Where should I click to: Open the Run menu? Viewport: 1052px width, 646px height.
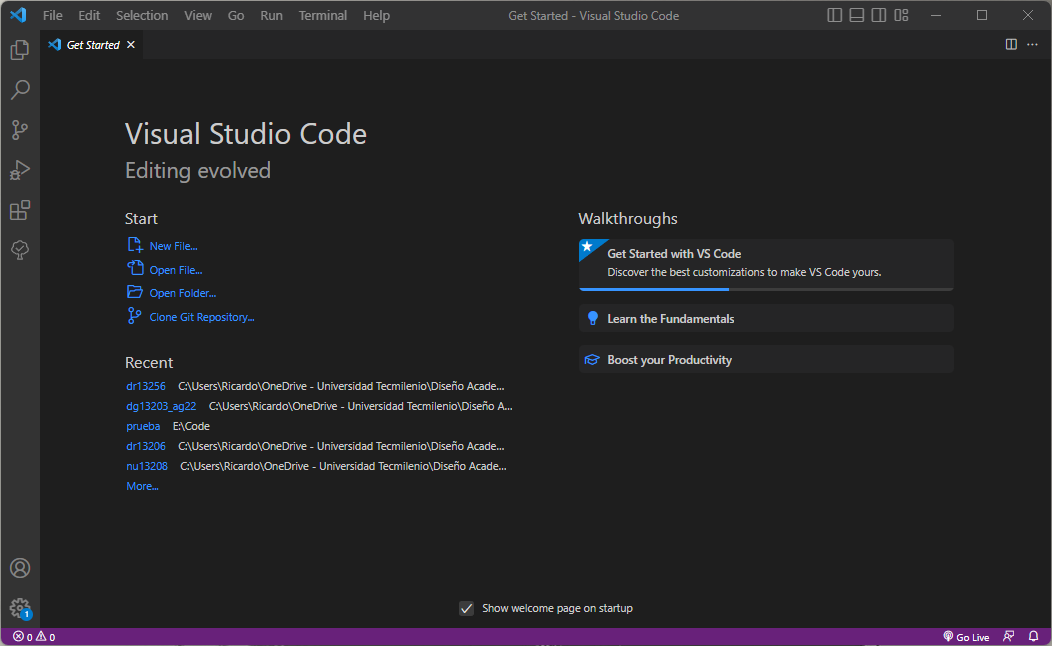point(272,15)
